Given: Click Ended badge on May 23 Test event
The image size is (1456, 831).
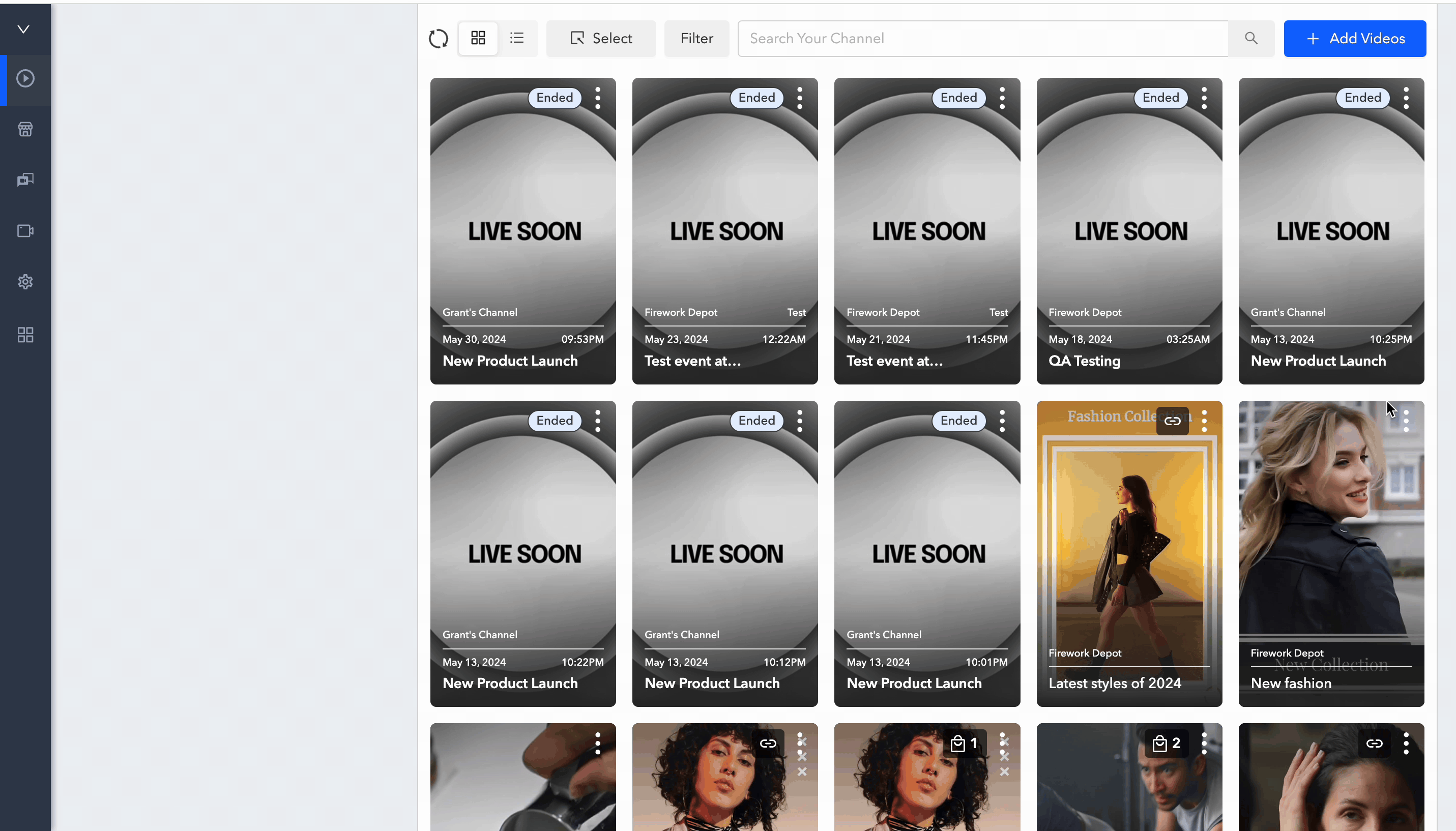Looking at the screenshot, I should (756, 98).
